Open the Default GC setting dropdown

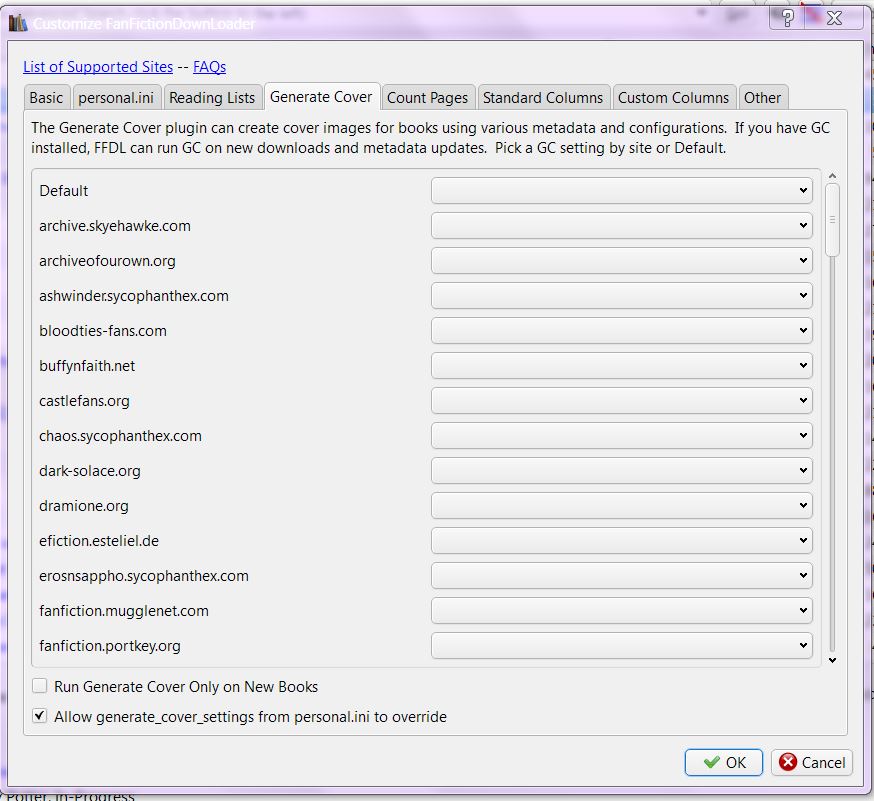click(621, 191)
